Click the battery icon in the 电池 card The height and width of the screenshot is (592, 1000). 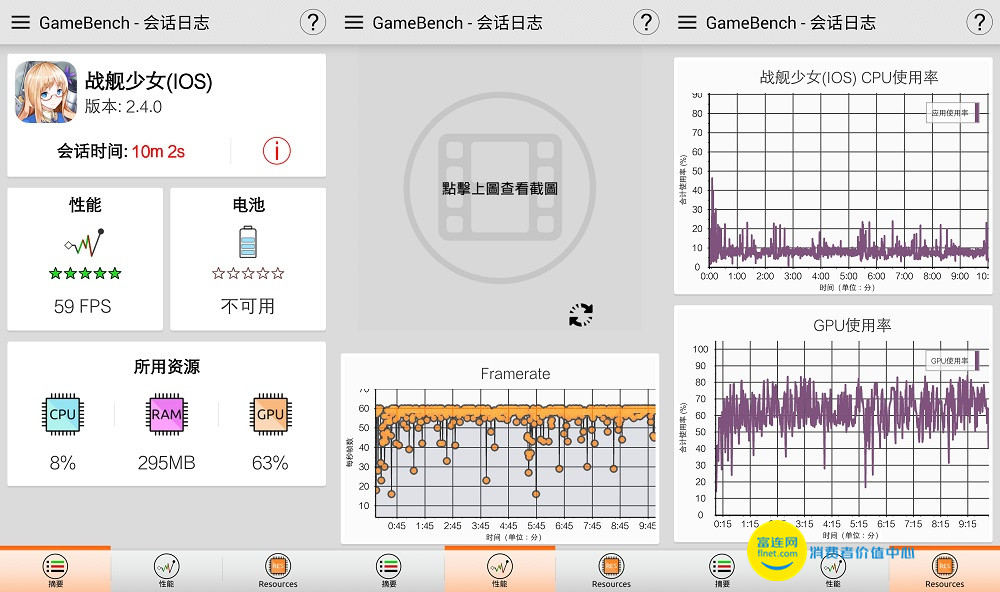pyautogui.click(x=248, y=241)
